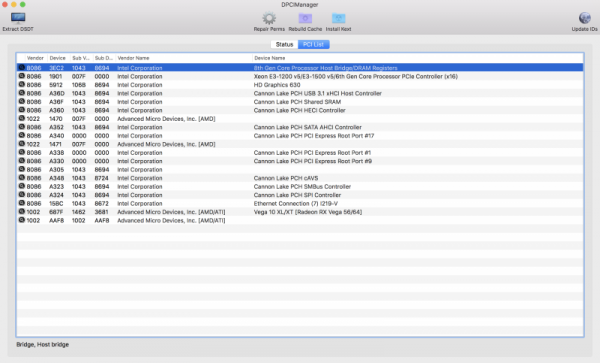This screenshot has width=600, height=363.
Task: Click the icon in the 1901 device row
Action: (x=22, y=76)
